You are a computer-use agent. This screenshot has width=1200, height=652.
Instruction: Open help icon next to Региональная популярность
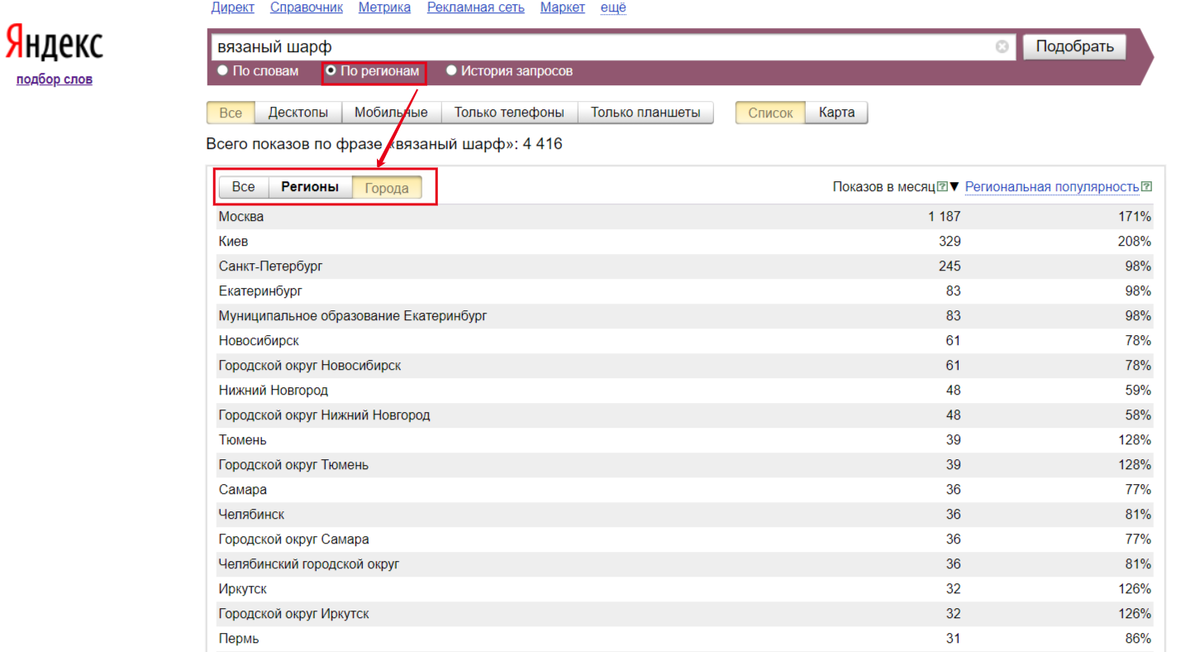(1146, 187)
